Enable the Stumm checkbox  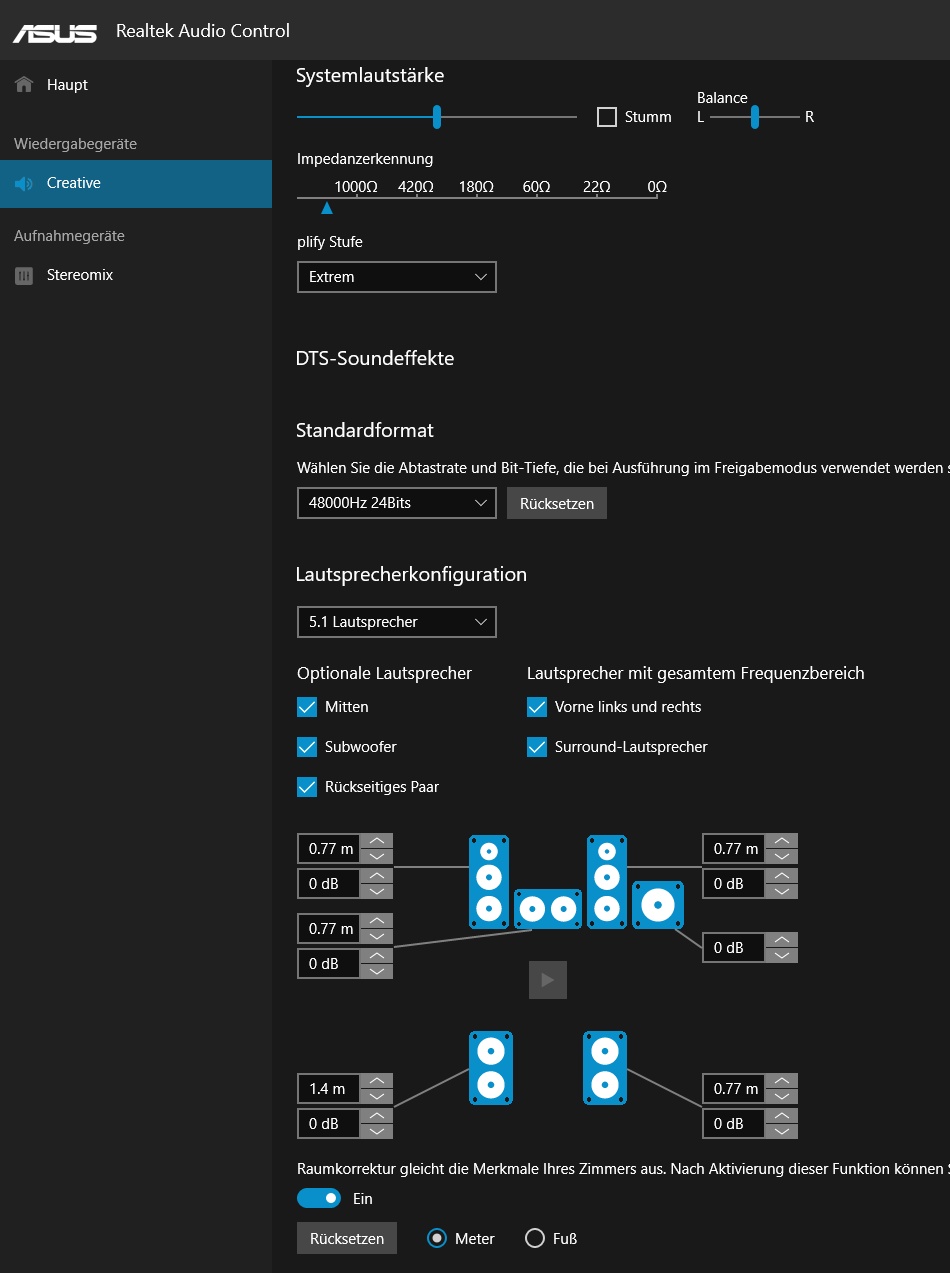(606, 117)
